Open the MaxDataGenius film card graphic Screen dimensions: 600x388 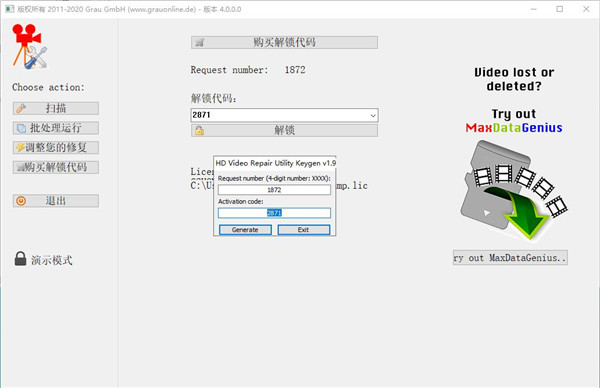pos(514,190)
